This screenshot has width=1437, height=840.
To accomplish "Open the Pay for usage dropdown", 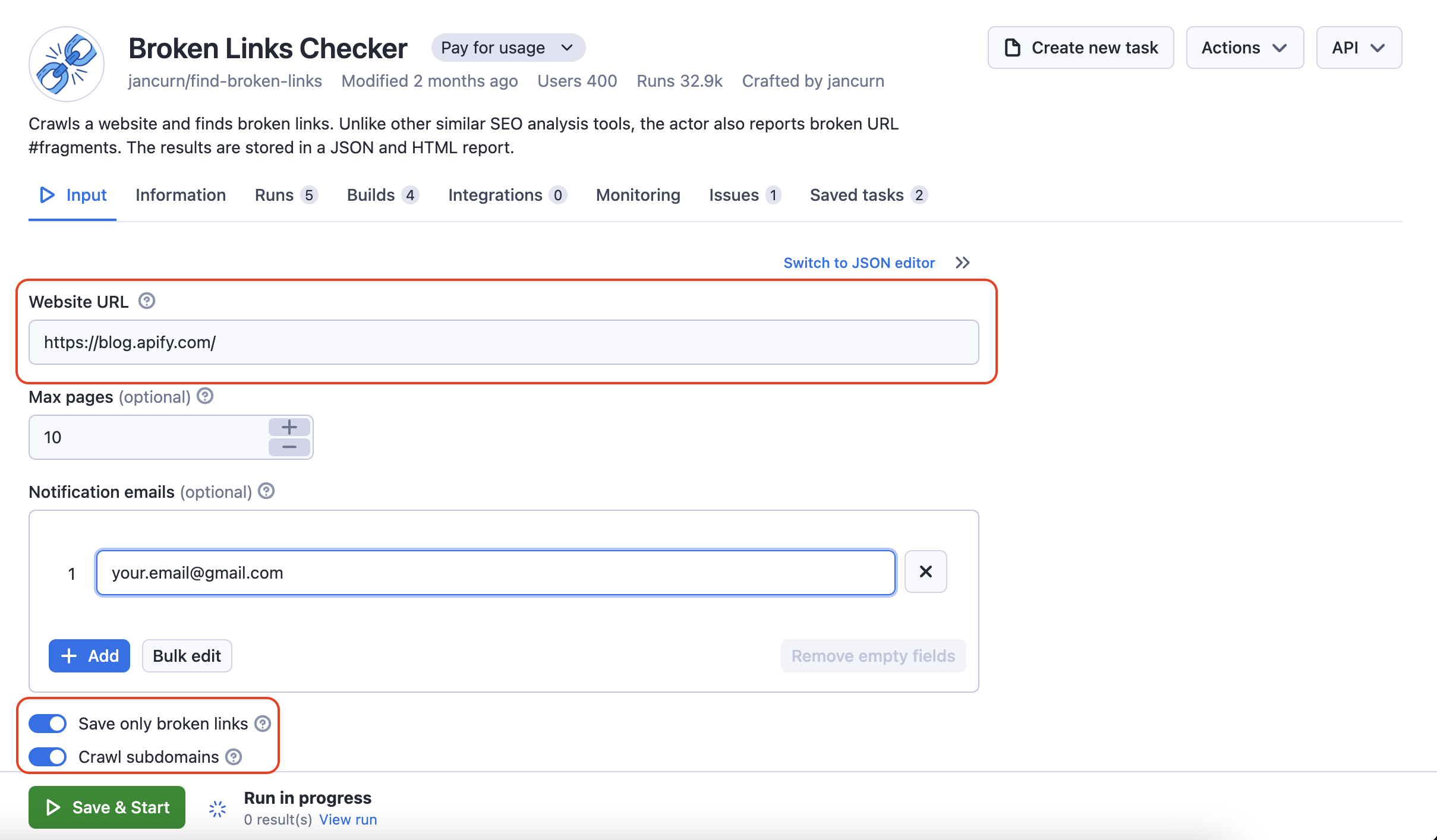I will pos(508,48).
